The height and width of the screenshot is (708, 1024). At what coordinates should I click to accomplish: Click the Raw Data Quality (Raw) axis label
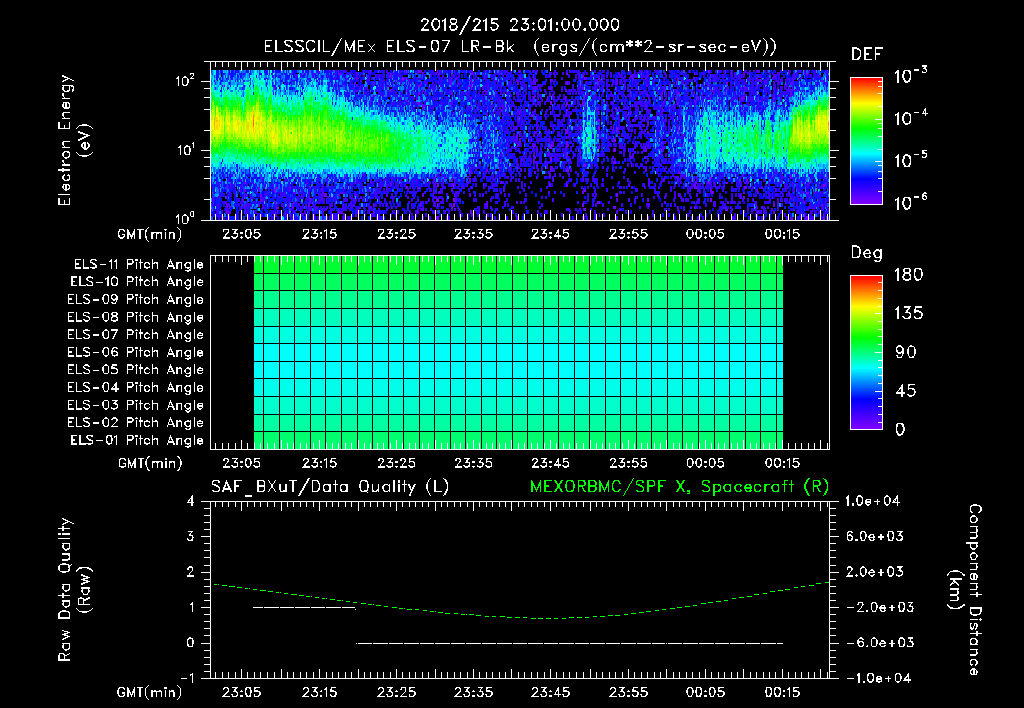[x=74, y=590]
